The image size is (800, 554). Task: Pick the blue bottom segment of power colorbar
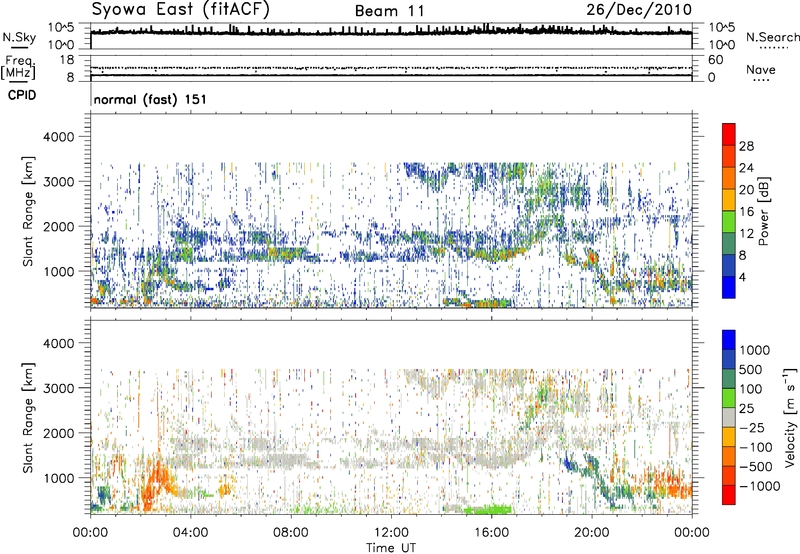(729, 287)
